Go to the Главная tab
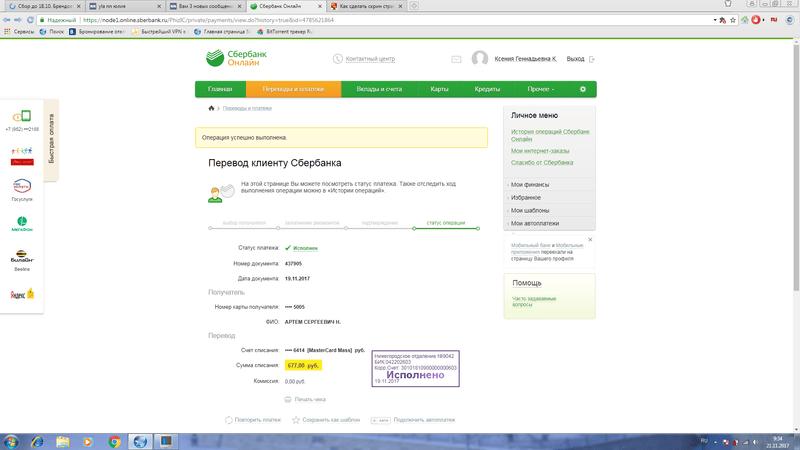This screenshot has width=800, height=450. tap(220, 89)
